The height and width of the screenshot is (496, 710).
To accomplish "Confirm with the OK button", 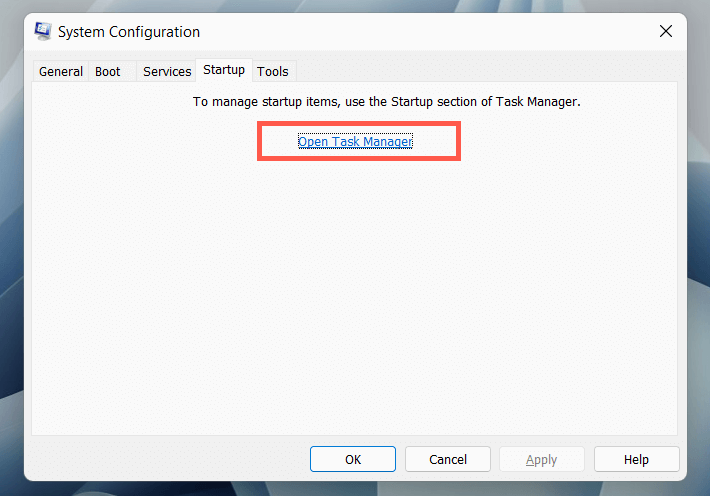I will point(353,460).
